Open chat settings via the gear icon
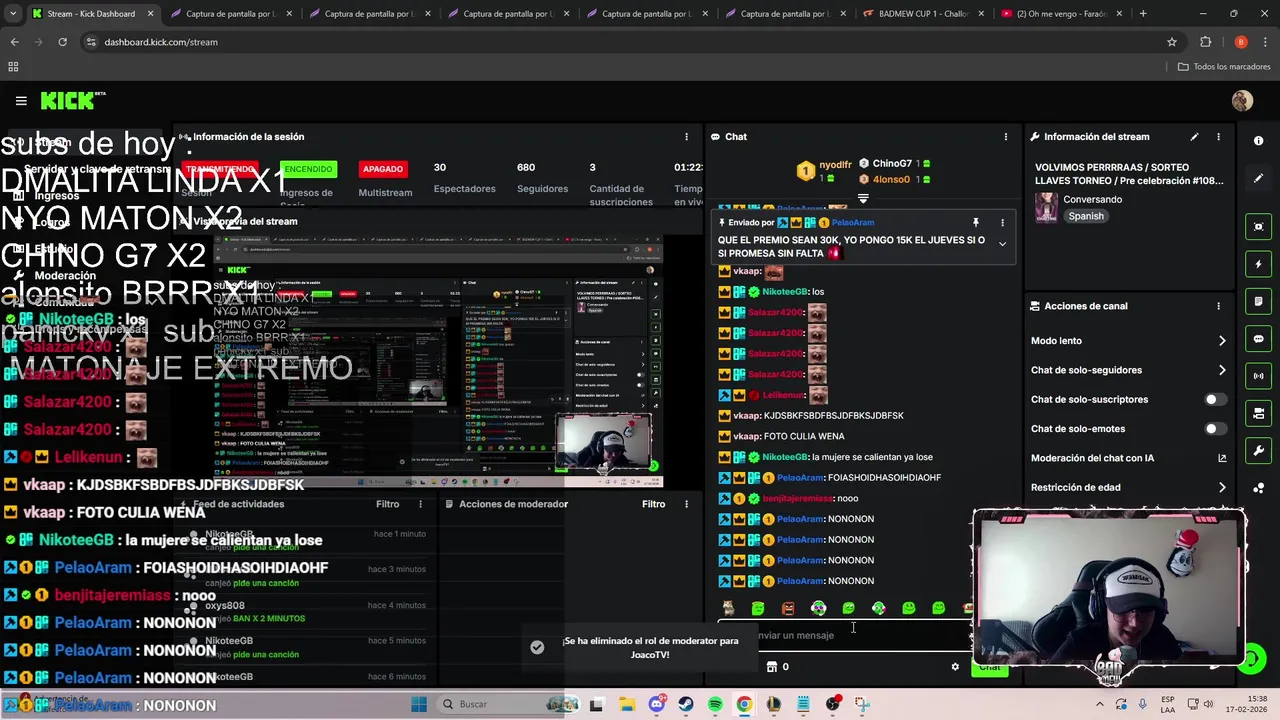 [x=955, y=667]
